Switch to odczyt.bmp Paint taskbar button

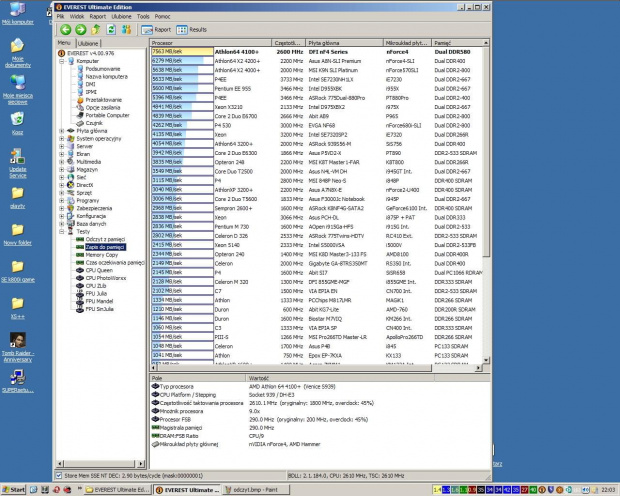pyautogui.click(x=256, y=490)
